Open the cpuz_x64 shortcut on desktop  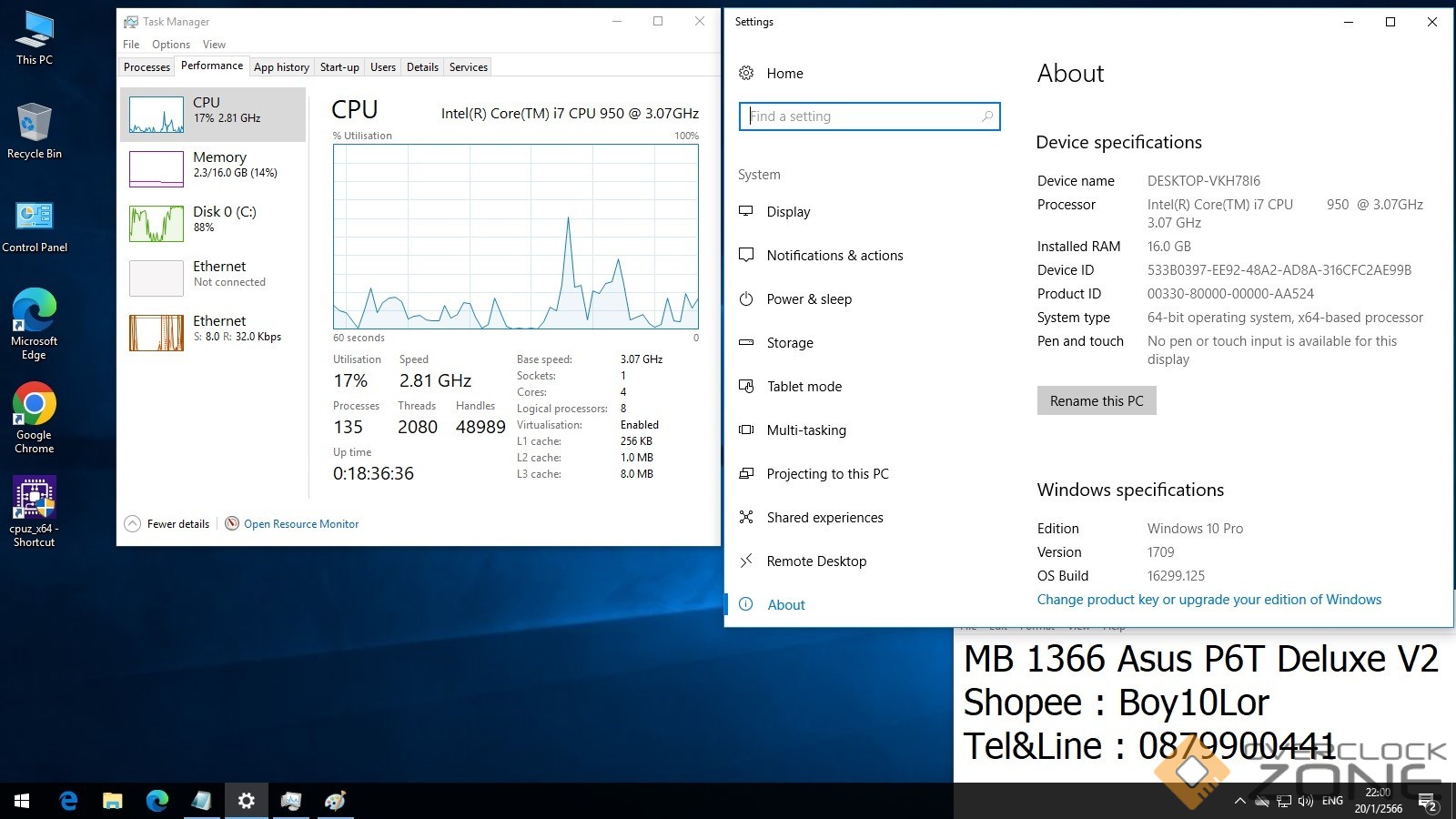tap(35, 499)
